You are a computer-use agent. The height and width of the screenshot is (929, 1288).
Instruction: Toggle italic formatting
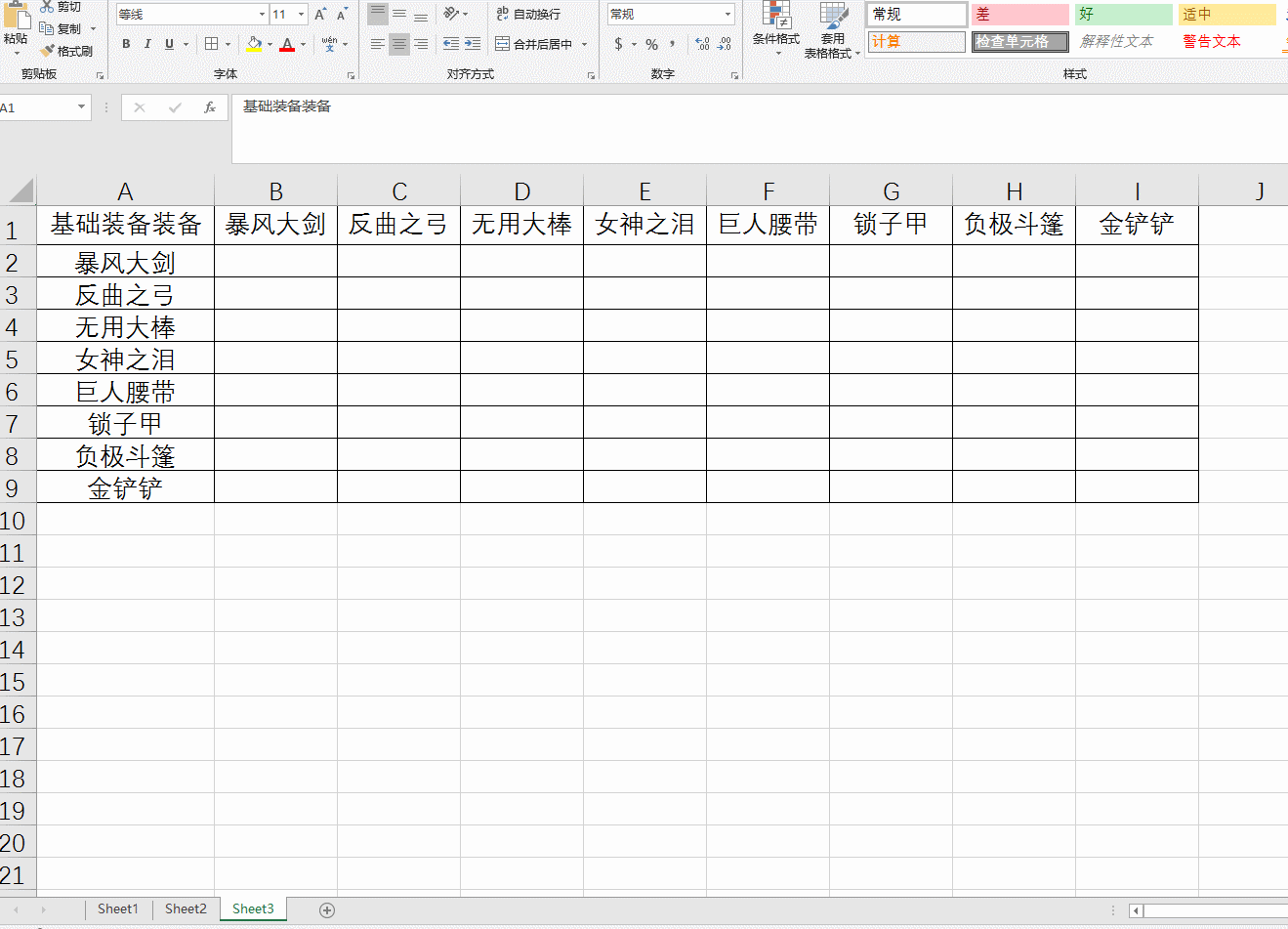tap(147, 44)
